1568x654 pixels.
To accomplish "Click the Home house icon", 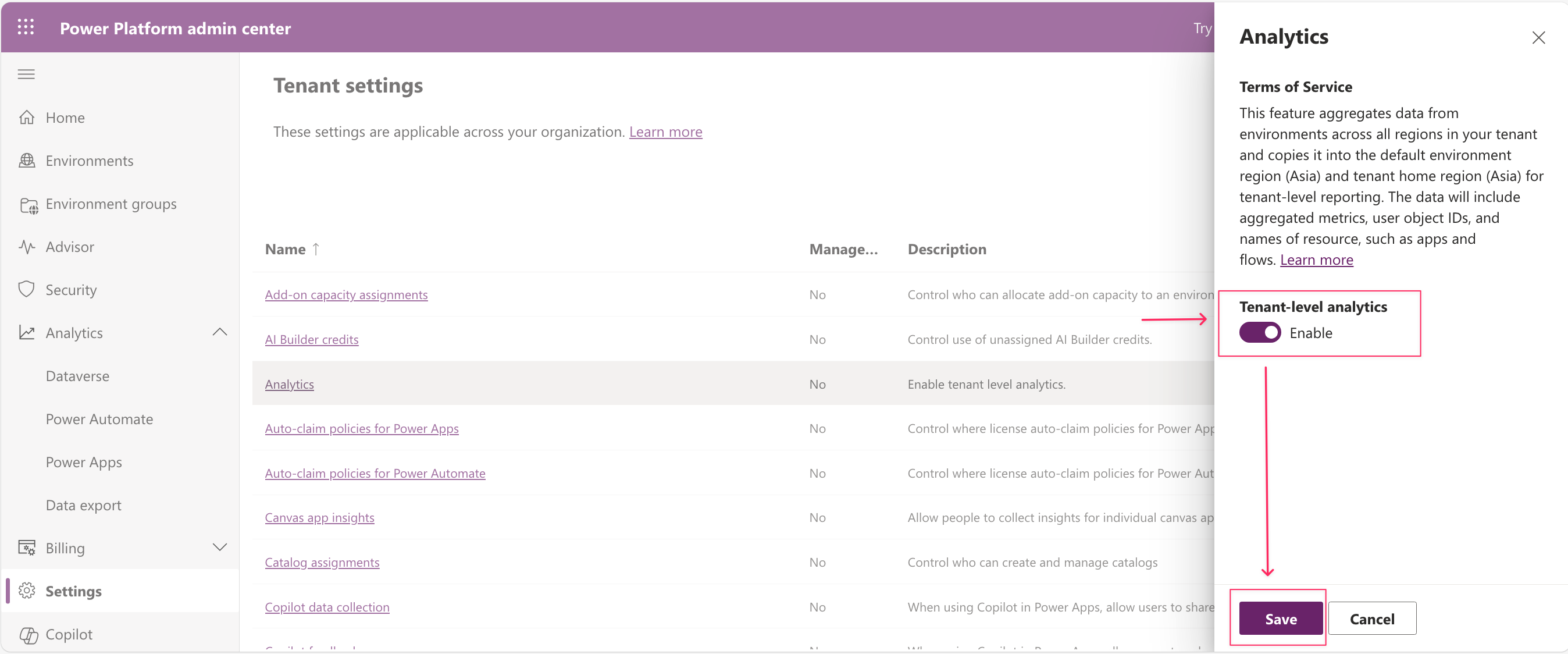I will 27,117.
